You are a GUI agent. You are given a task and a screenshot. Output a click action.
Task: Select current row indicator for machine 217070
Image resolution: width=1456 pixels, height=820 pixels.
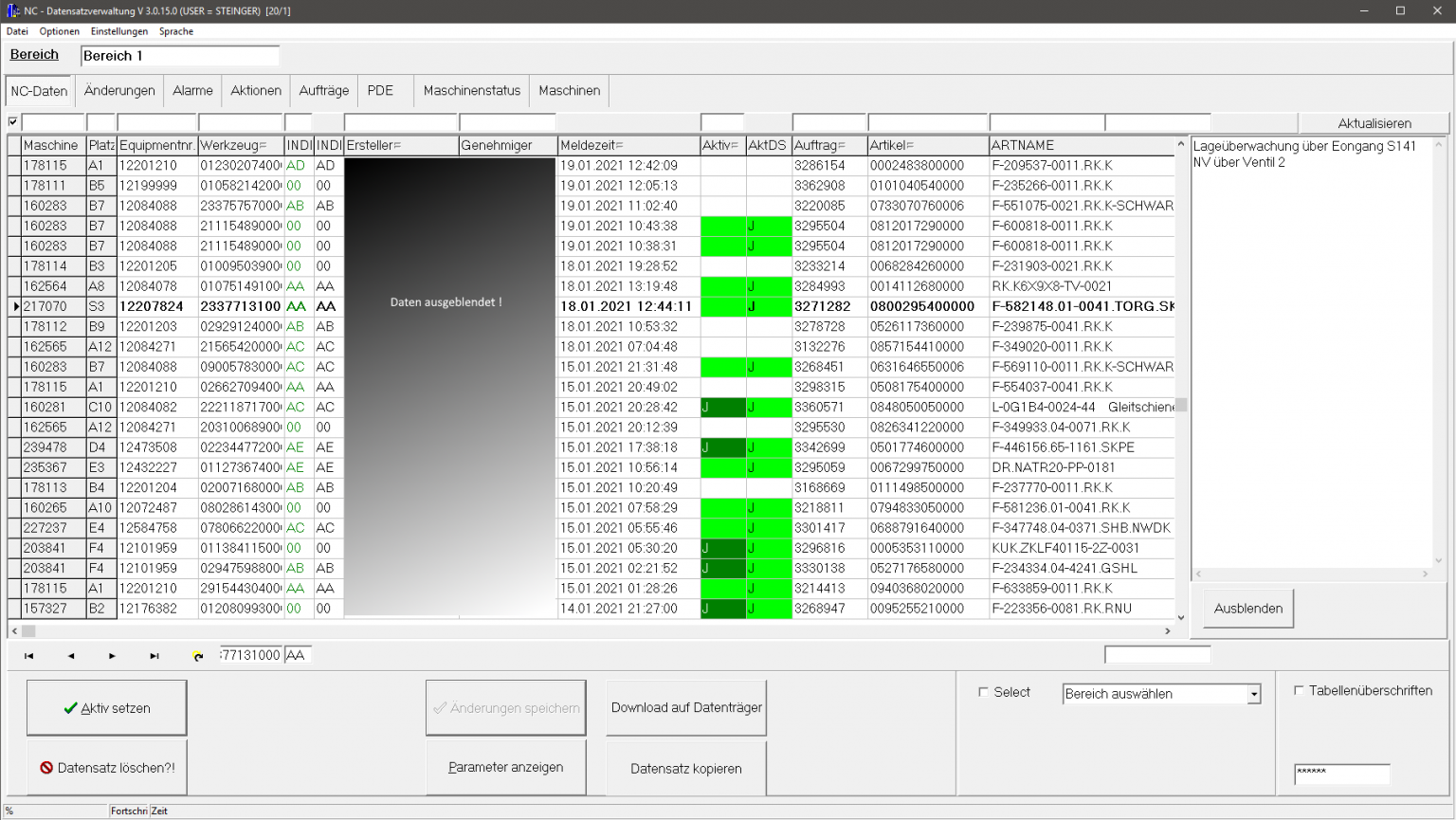click(x=15, y=306)
